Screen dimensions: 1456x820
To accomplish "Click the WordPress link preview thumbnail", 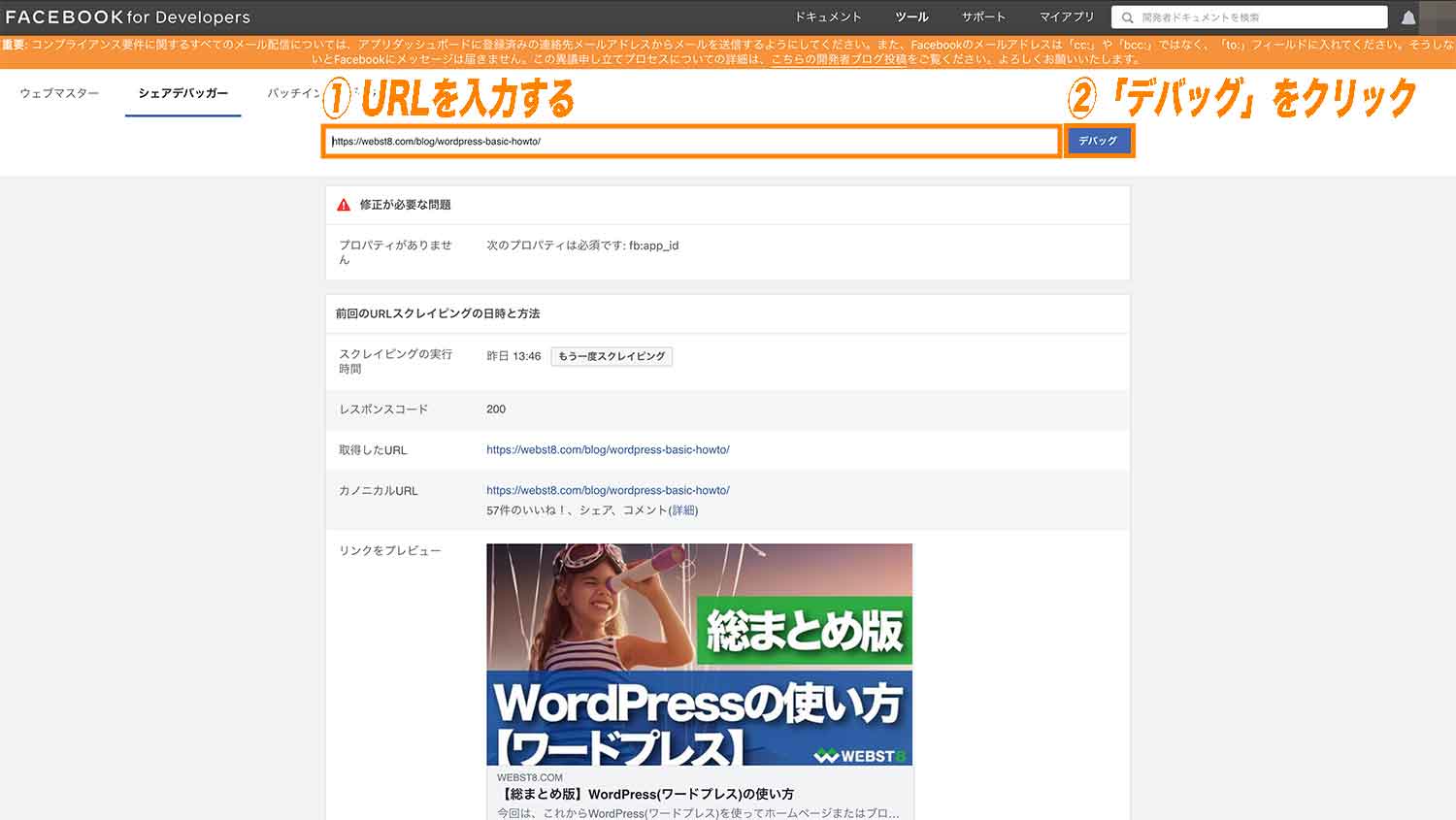I will (x=699, y=654).
